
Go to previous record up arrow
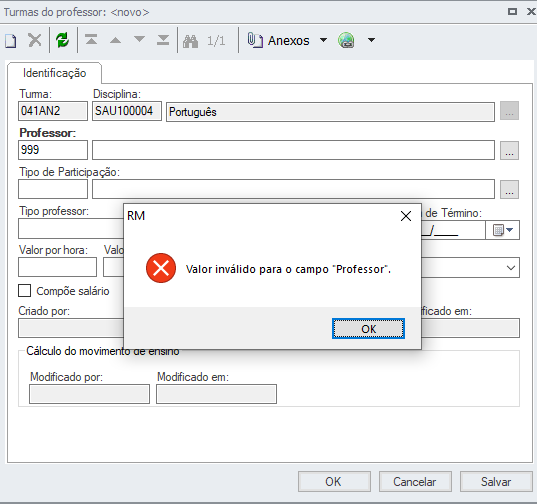115,40
